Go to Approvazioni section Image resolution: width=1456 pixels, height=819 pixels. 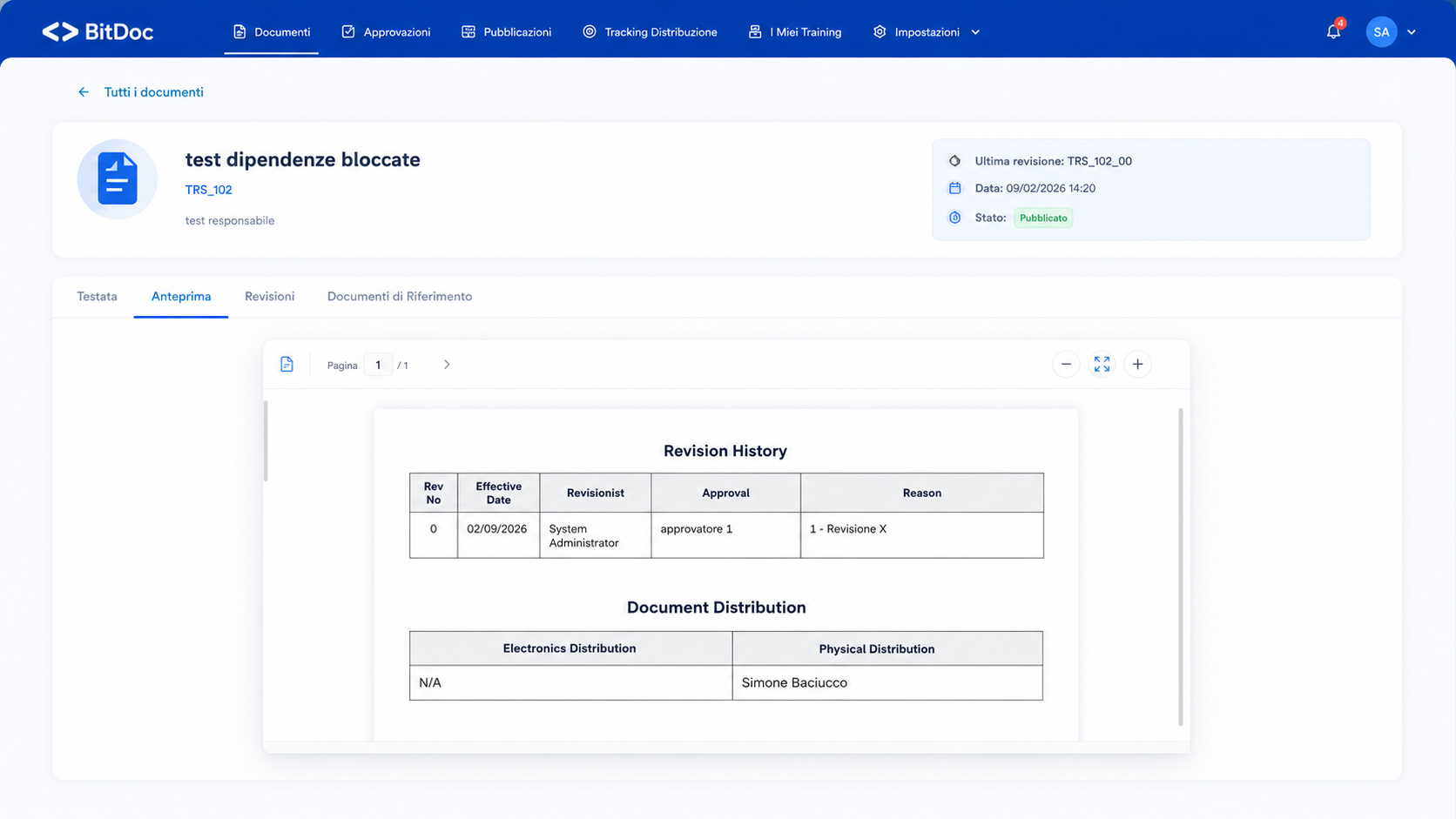[386, 32]
